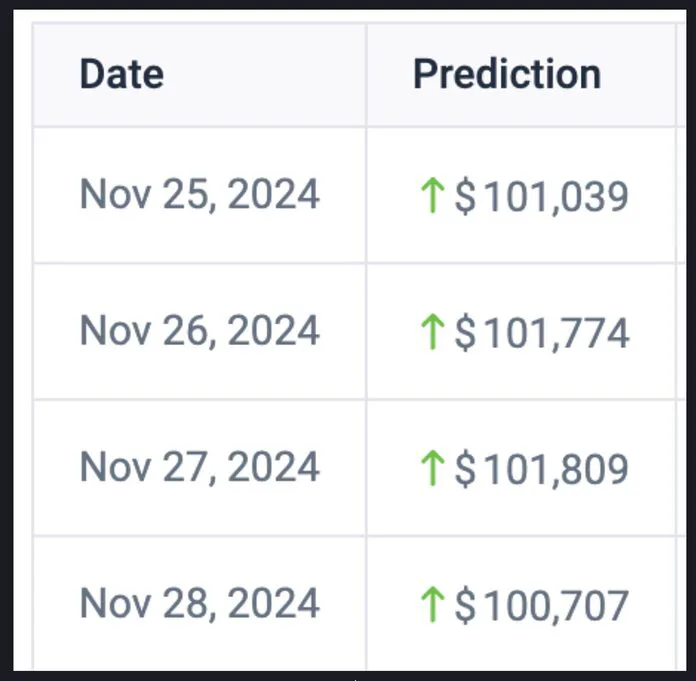Click the word Nov in the Nov 28 row
696x681 pixels.
(x=115, y=603)
